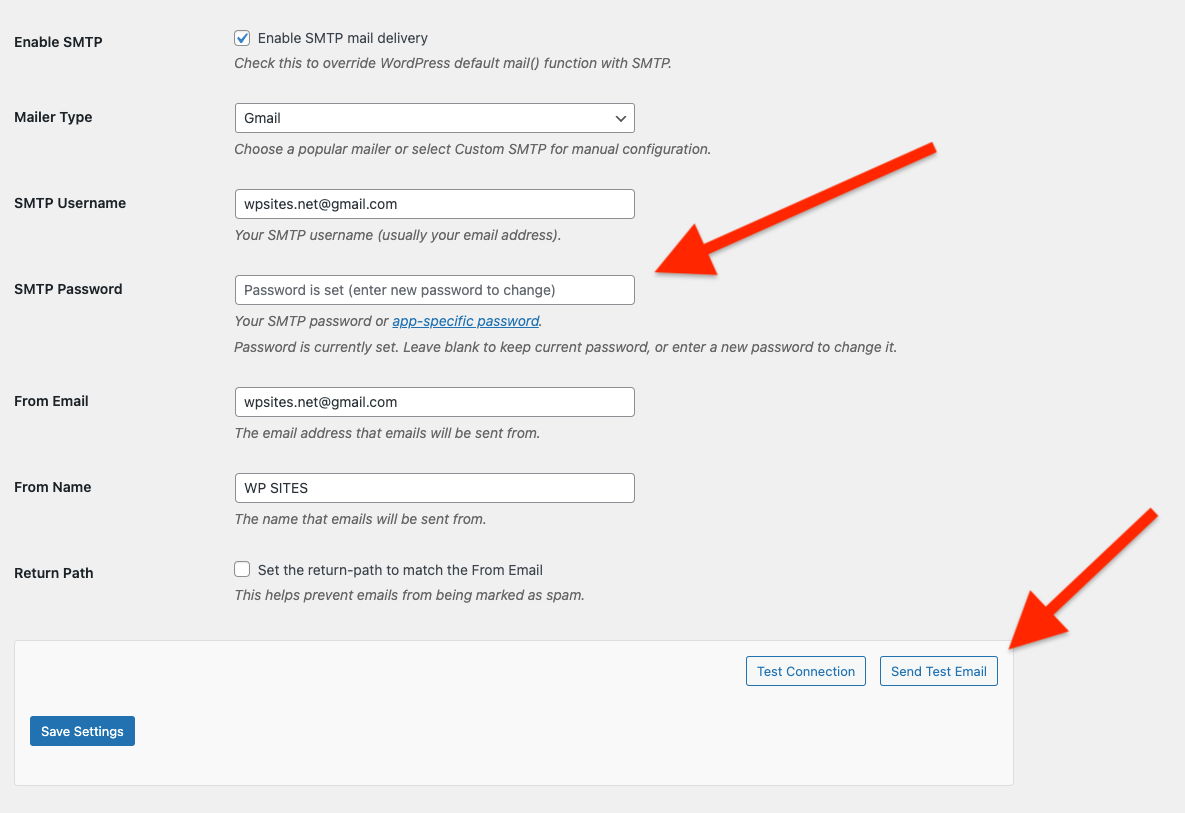Click the bold SMTP Username row label
1185x813 pixels.
click(x=70, y=203)
